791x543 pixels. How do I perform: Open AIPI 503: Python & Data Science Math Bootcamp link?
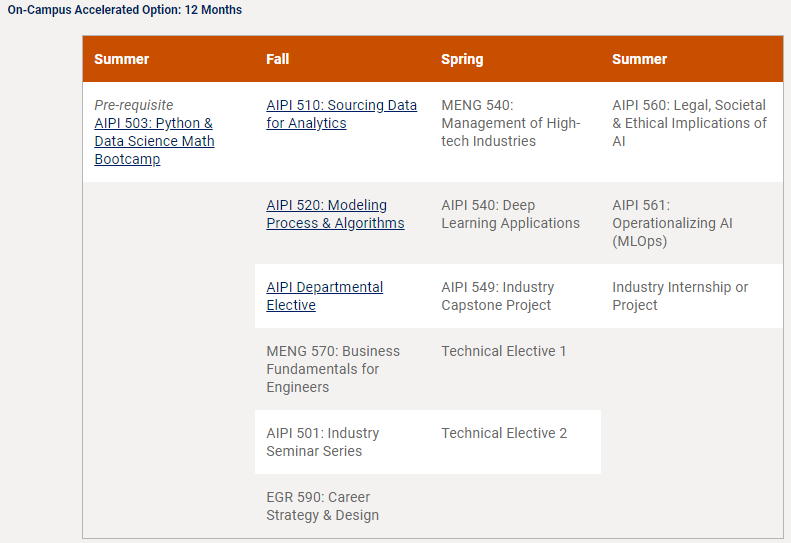pyautogui.click(x=154, y=141)
